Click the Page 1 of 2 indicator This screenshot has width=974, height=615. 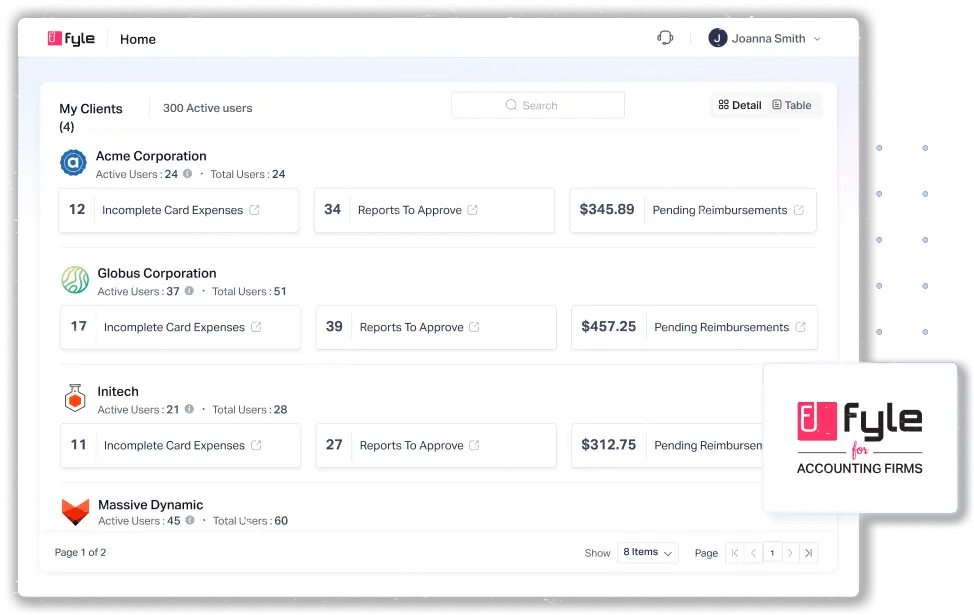point(80,552)
